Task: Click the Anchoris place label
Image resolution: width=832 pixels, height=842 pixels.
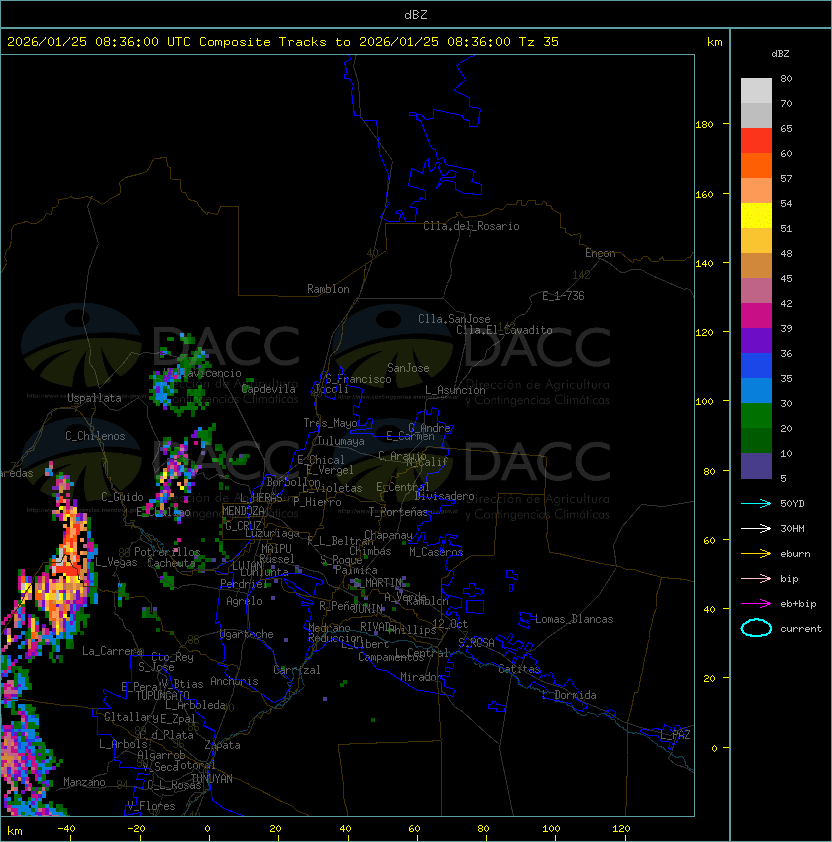Action: tap(234, 681)
